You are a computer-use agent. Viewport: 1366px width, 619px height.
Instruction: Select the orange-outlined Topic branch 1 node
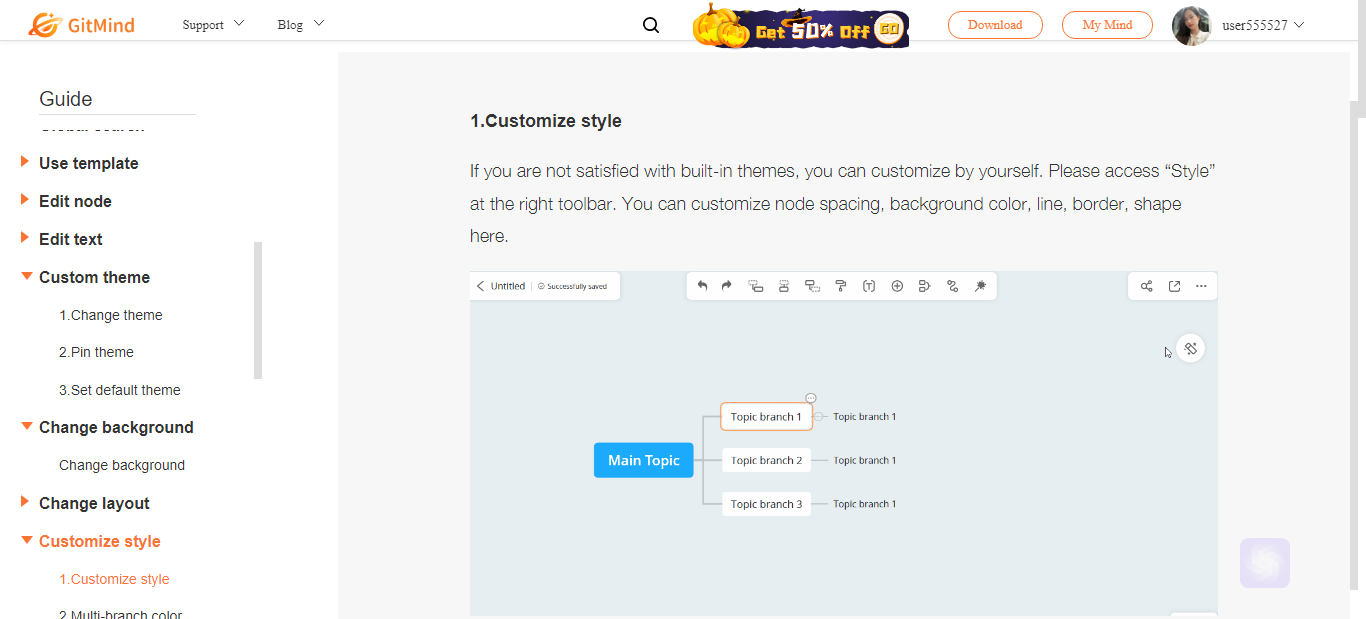pos(766,417)
